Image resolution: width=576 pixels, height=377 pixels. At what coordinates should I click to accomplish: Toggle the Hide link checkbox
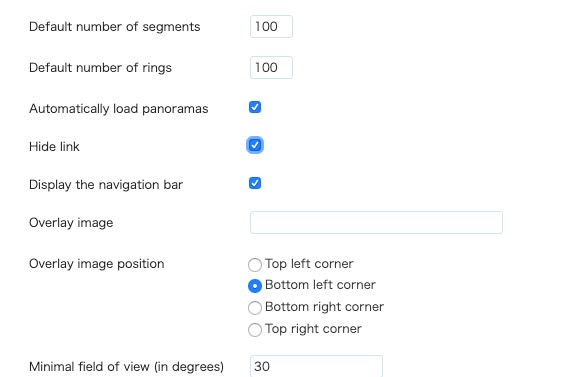pyautogui.click(x=255, y=145)
